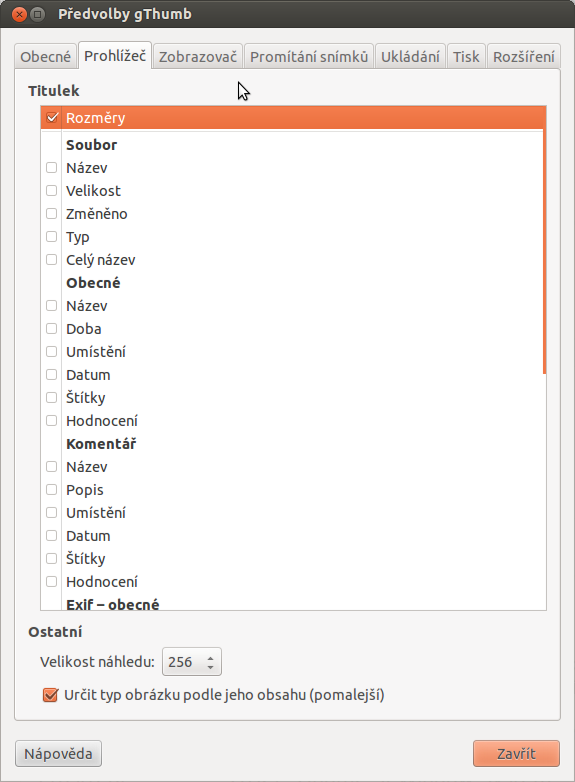Tick the Doba checkbox
575x782 pixels.
coord(51,329)
